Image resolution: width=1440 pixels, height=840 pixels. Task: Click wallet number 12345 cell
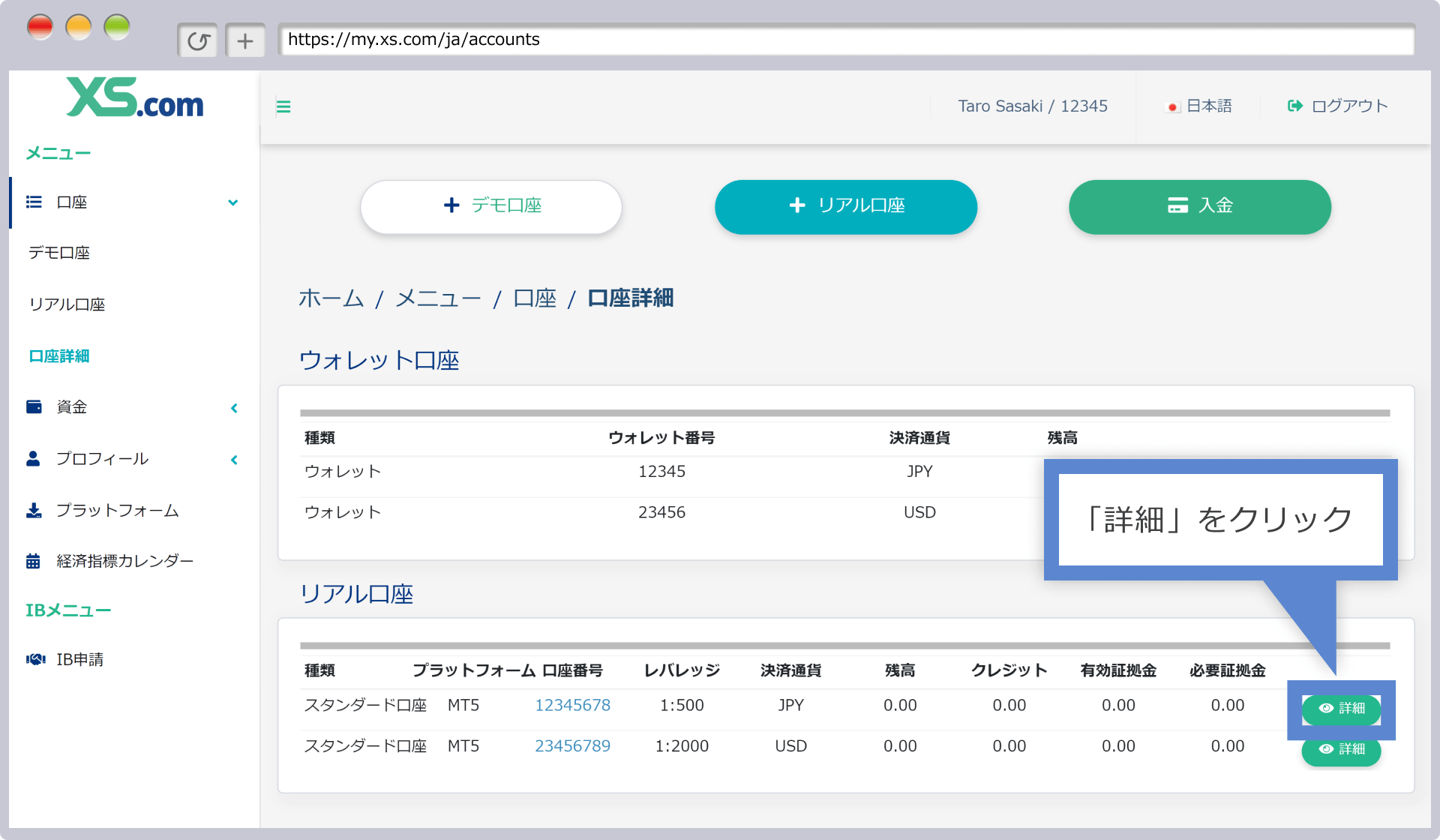click(x=661, y=472)
